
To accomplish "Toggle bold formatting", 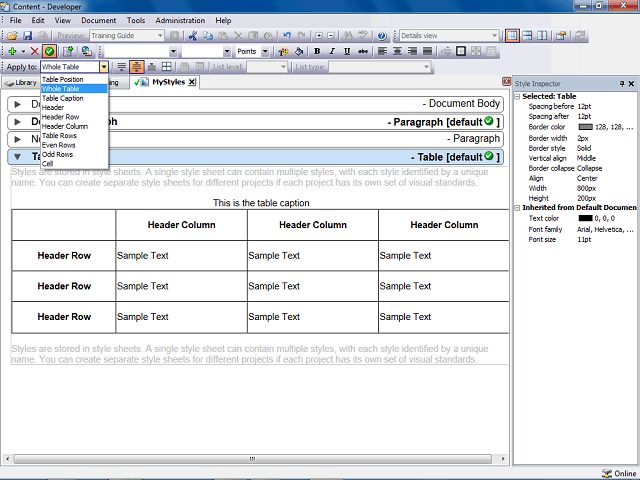I will point(317,51).
